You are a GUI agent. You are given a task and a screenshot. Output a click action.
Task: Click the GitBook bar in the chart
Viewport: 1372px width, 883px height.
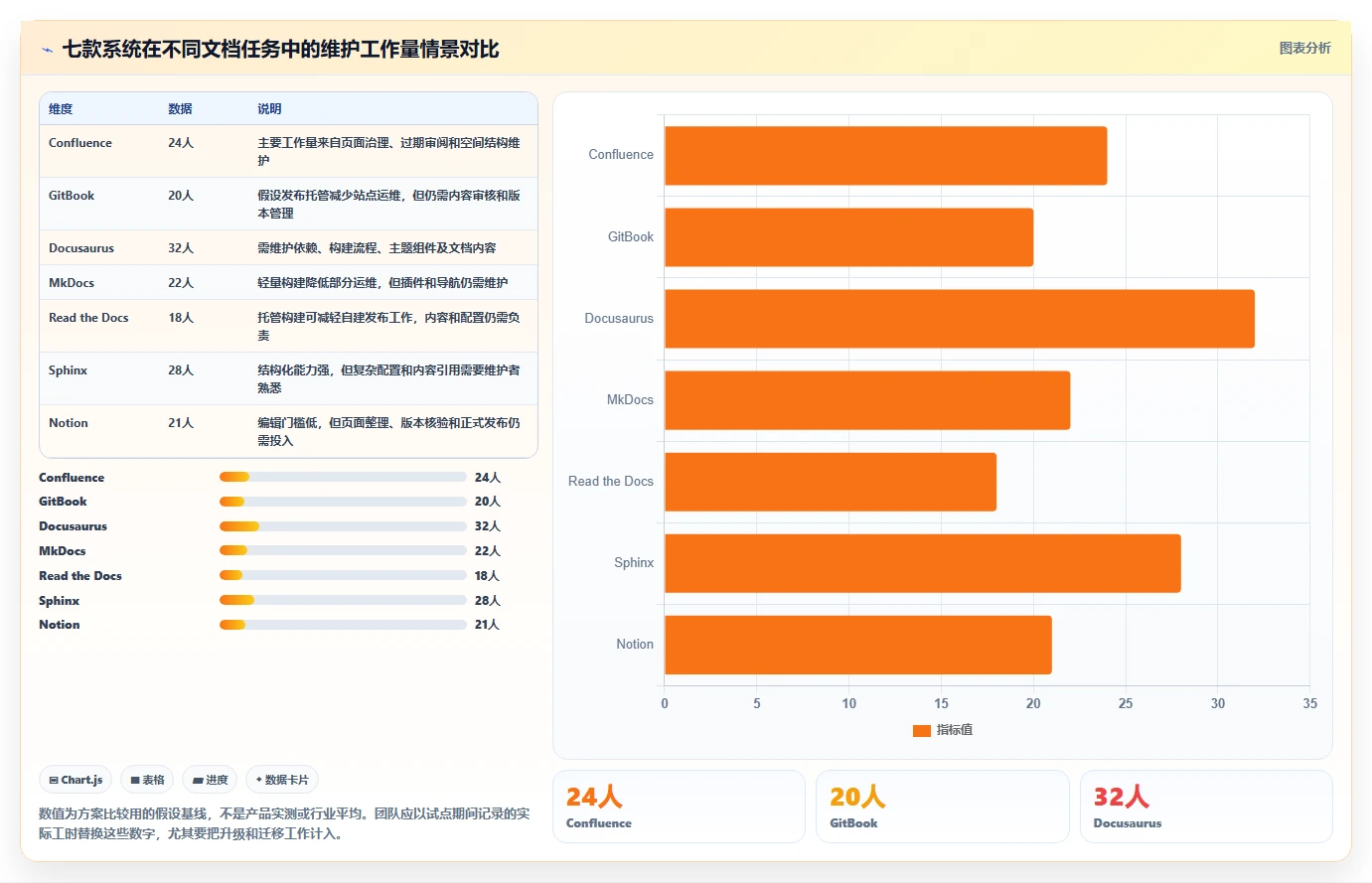[x=848, y=236]
